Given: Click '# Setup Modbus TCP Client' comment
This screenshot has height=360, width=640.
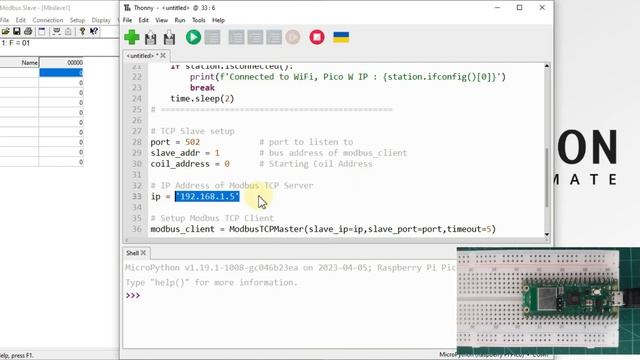Looking at the screenshot, I should click(212, 218).
